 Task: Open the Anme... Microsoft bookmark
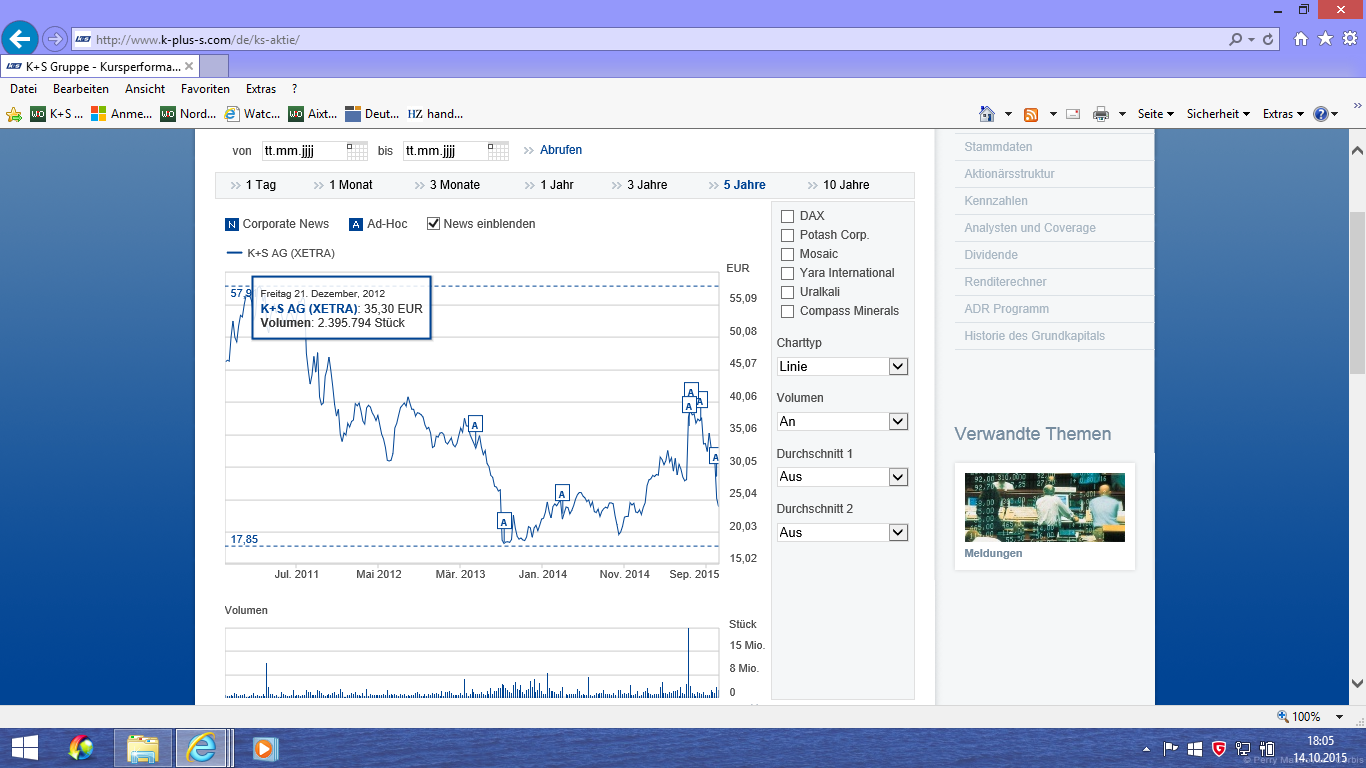(x=122, y=114)
